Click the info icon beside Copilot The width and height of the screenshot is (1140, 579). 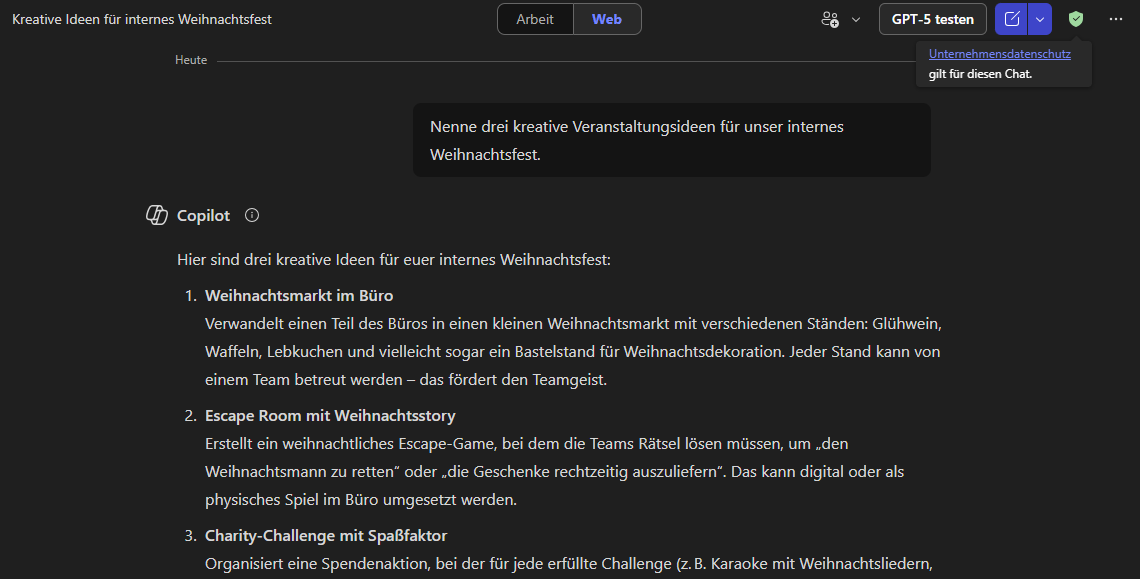(x=252, y=215)
